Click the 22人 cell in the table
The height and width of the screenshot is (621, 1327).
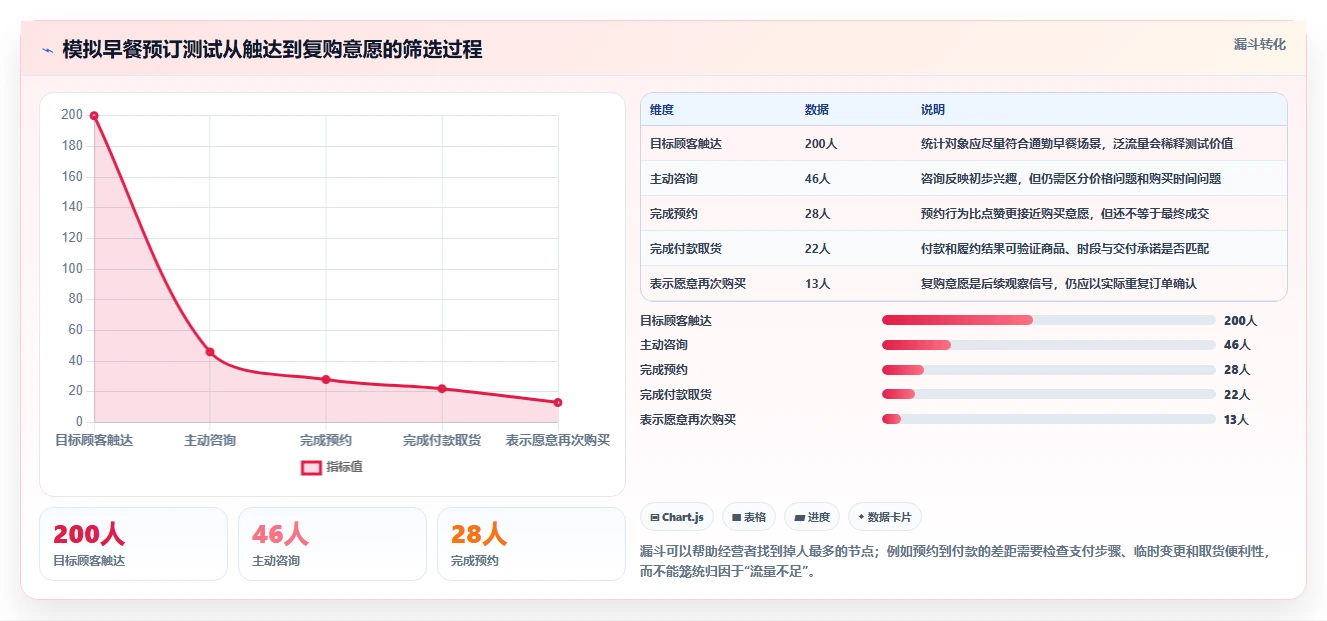point(817,249)
